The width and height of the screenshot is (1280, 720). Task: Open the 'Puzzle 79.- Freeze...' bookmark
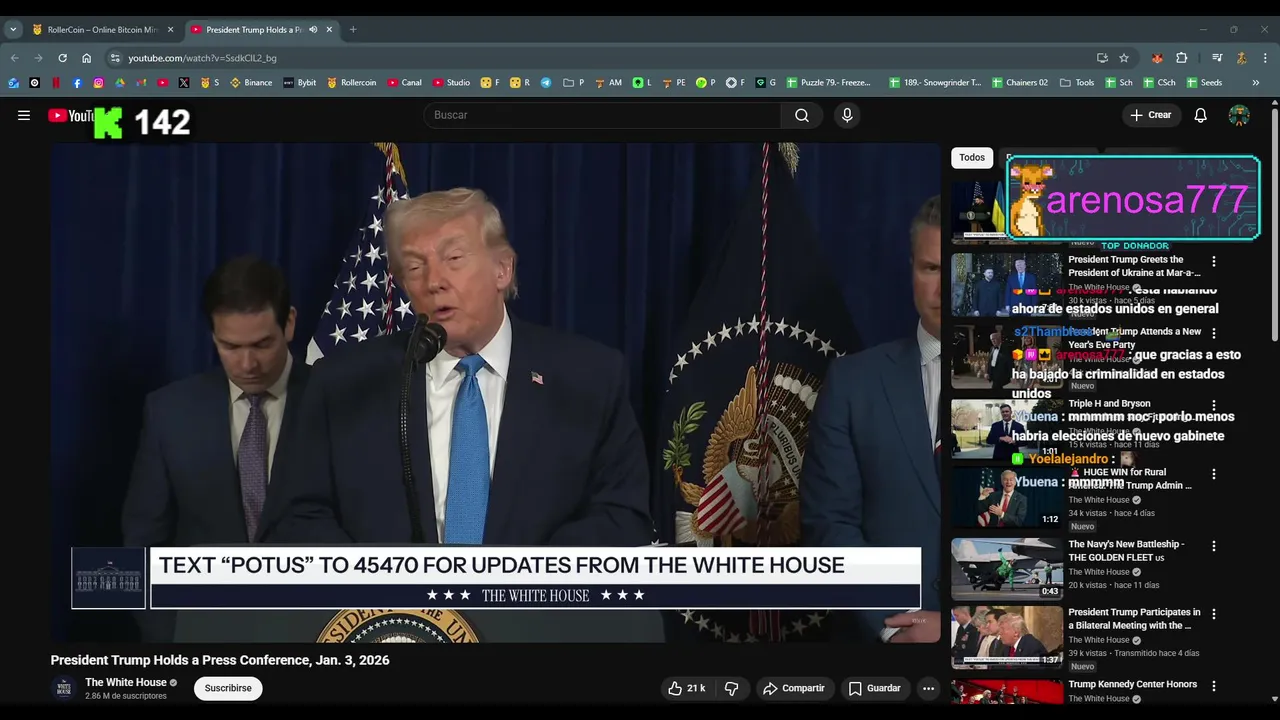[829, 83]
